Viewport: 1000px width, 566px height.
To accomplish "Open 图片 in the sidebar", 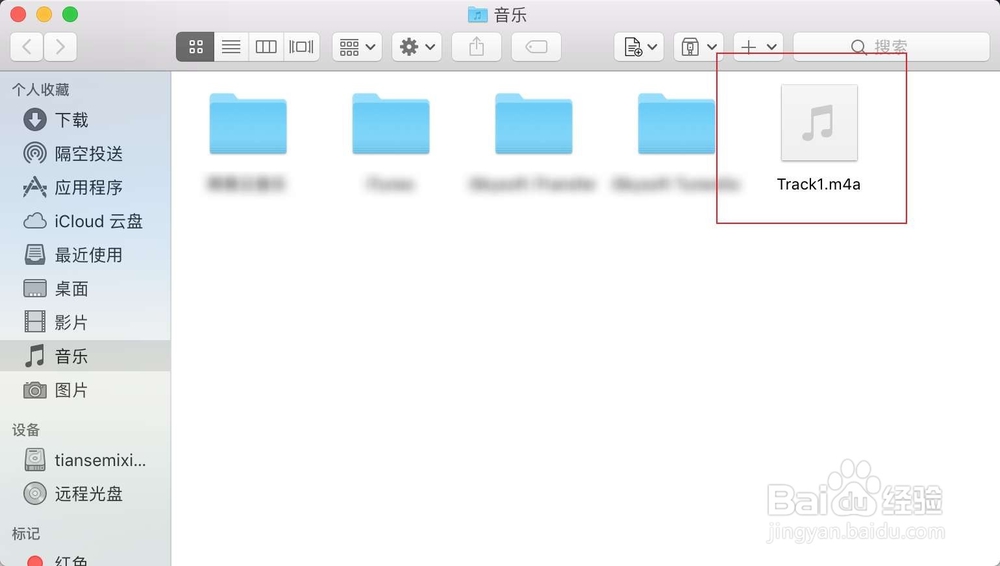I will [x=85, y=390].
